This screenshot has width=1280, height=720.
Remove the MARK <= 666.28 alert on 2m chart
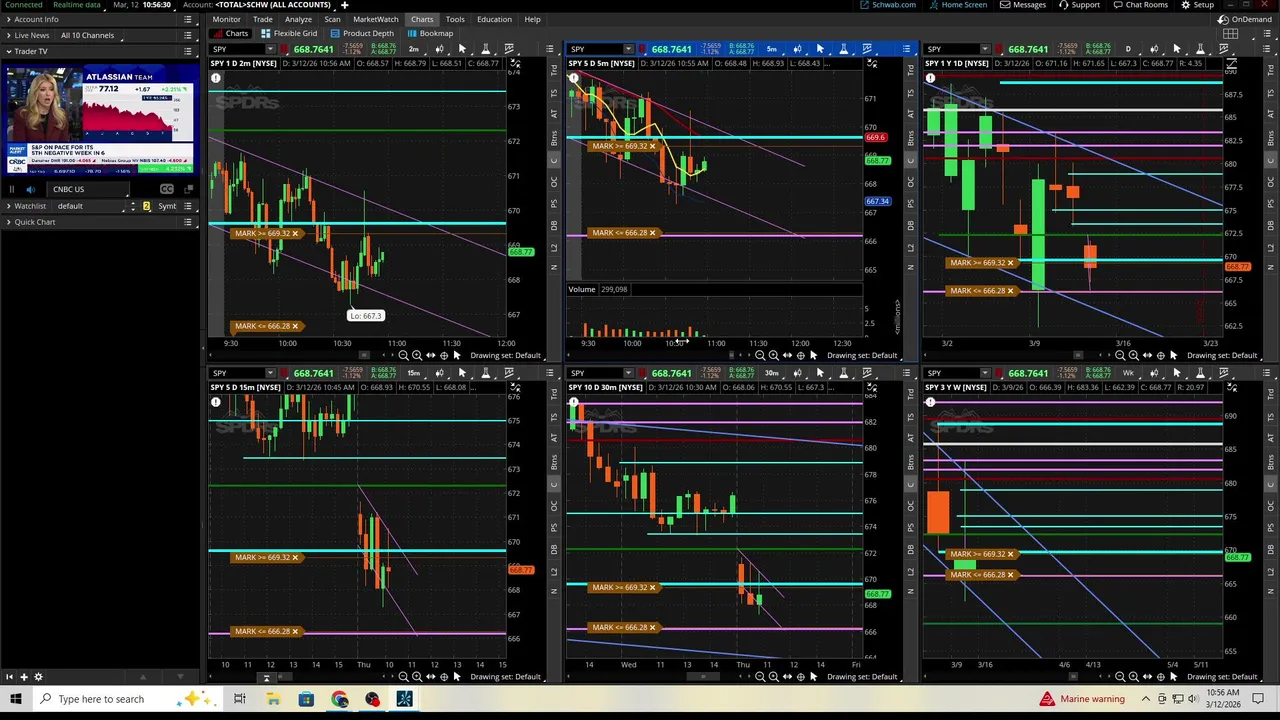[295, 326]
